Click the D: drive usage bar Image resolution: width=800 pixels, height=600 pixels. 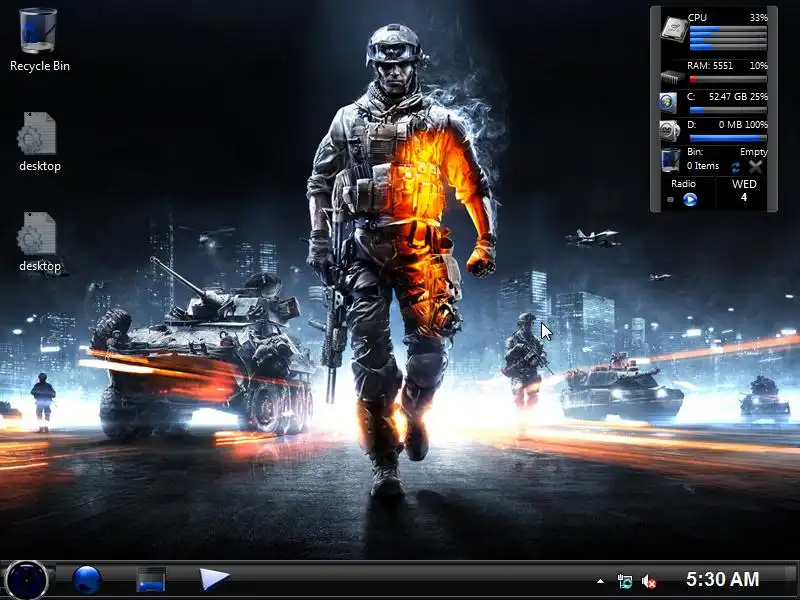point(728,138)
